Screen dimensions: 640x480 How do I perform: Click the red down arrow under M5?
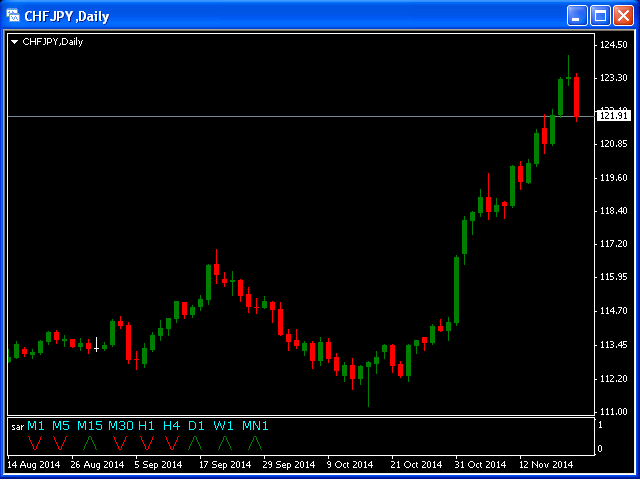pos(60,442)
